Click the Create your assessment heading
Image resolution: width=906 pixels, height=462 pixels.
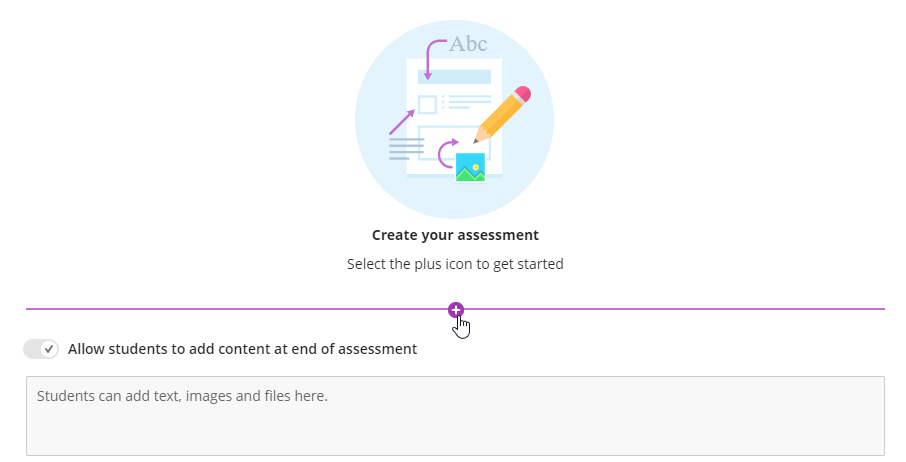pos(455,235)
